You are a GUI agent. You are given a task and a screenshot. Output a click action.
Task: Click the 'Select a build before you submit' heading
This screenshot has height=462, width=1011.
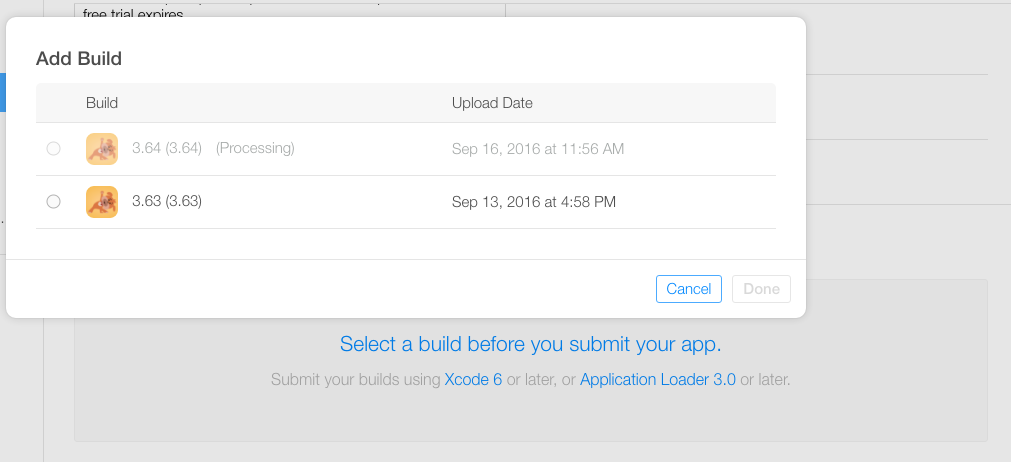point(530,345)
